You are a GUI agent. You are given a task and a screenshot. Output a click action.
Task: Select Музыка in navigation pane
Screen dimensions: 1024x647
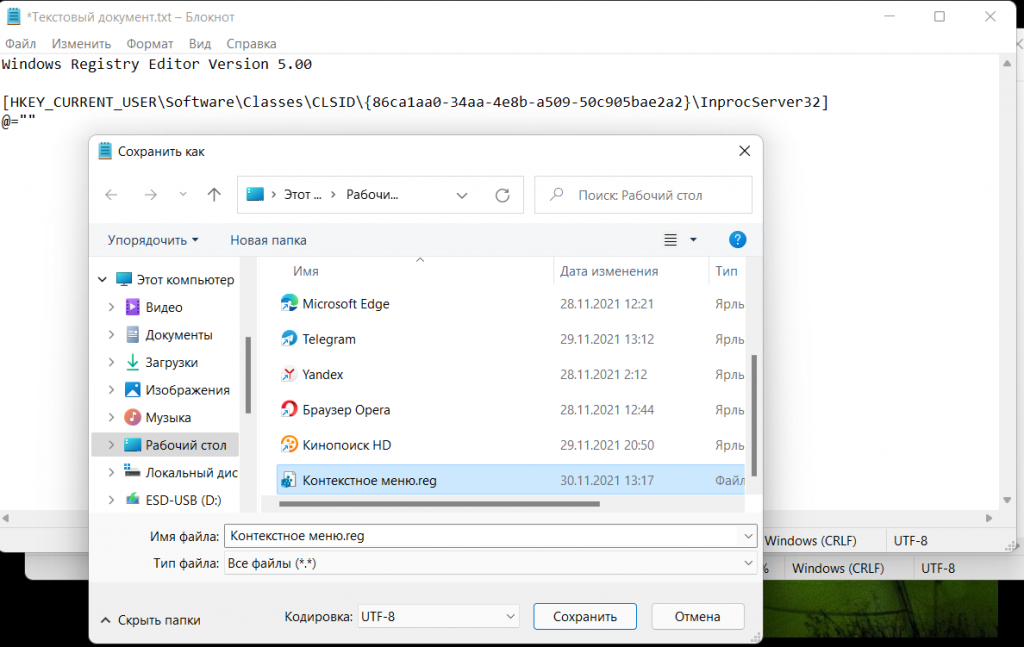click(x=168, y=417)
